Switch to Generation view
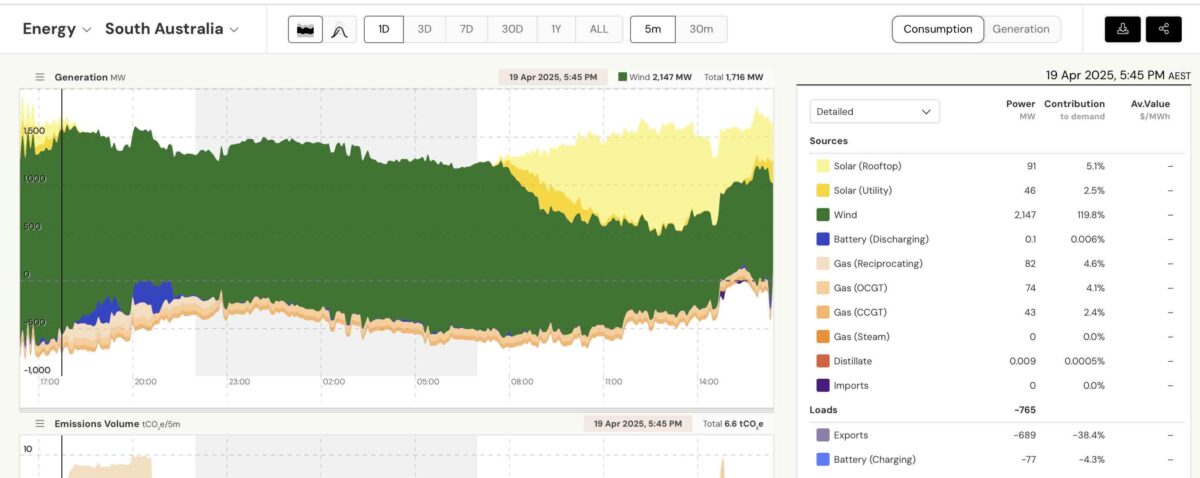The height and width of the screenshot is (478, 1200). point(1020,29)
